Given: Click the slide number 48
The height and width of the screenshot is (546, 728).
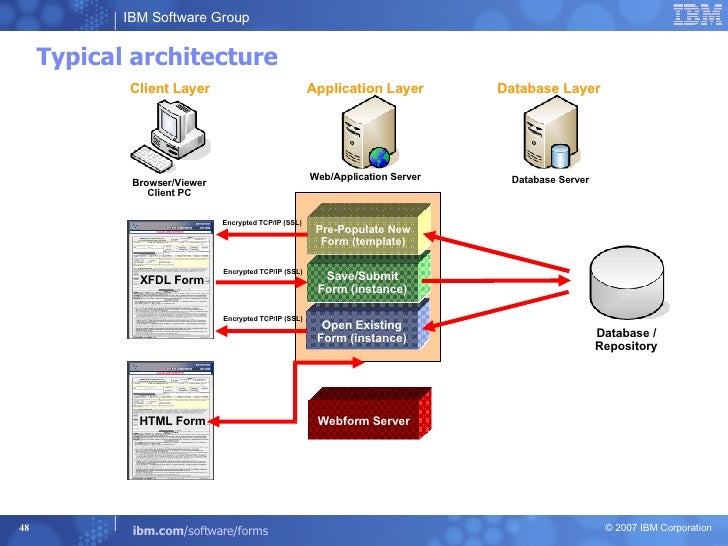Looking at the screenshot, I should 24,527.
